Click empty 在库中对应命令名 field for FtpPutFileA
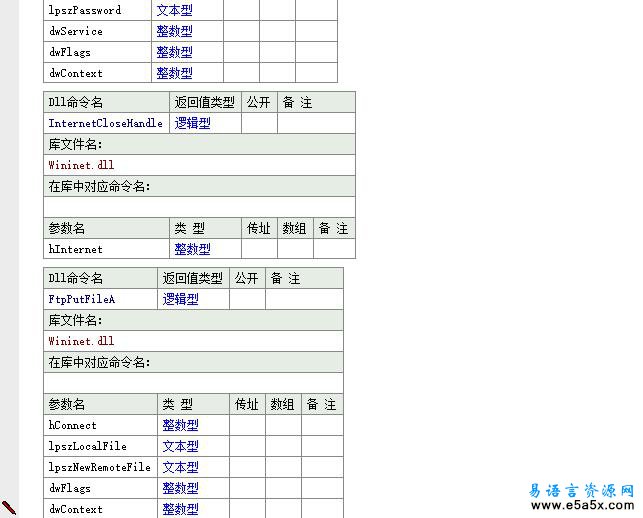The image size is (643, 518). pos(193,383)
